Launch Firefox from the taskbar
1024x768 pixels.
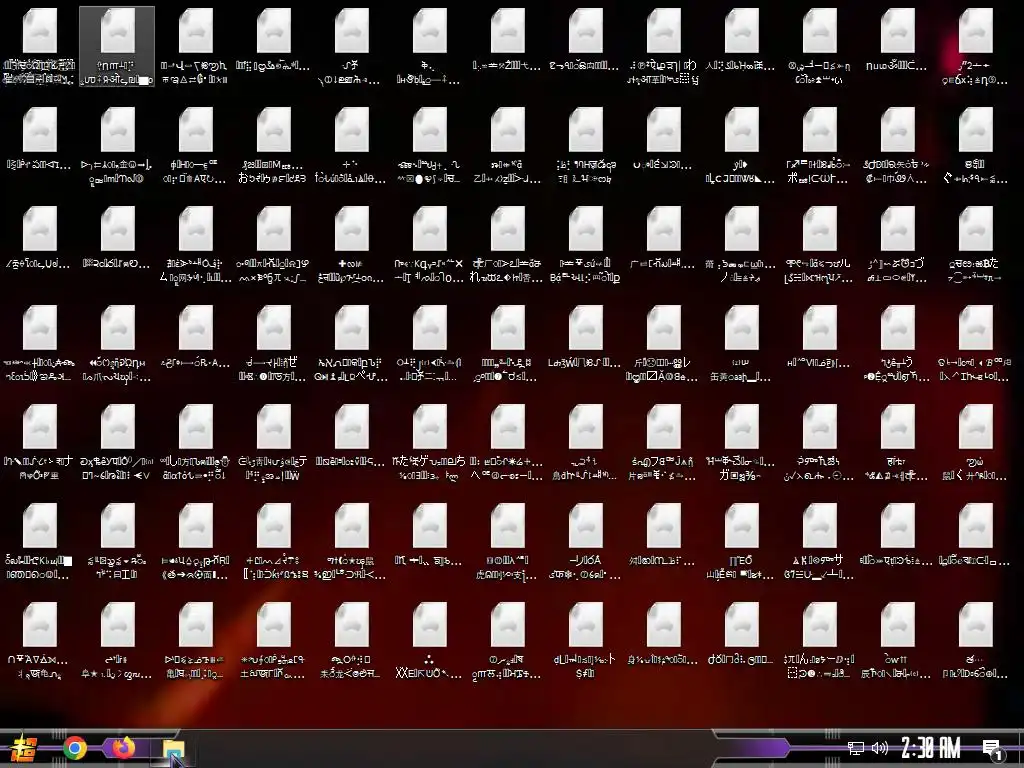123,747
